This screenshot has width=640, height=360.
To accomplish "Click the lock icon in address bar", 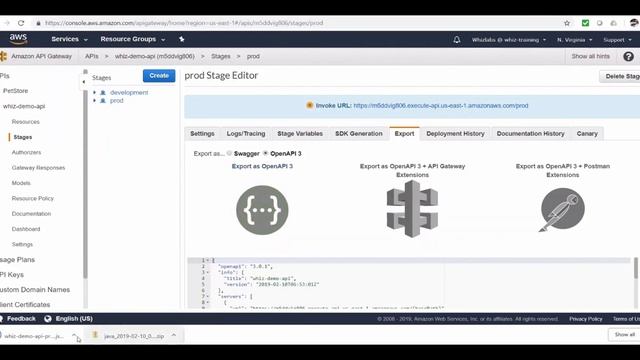I will tap(38, 23).
